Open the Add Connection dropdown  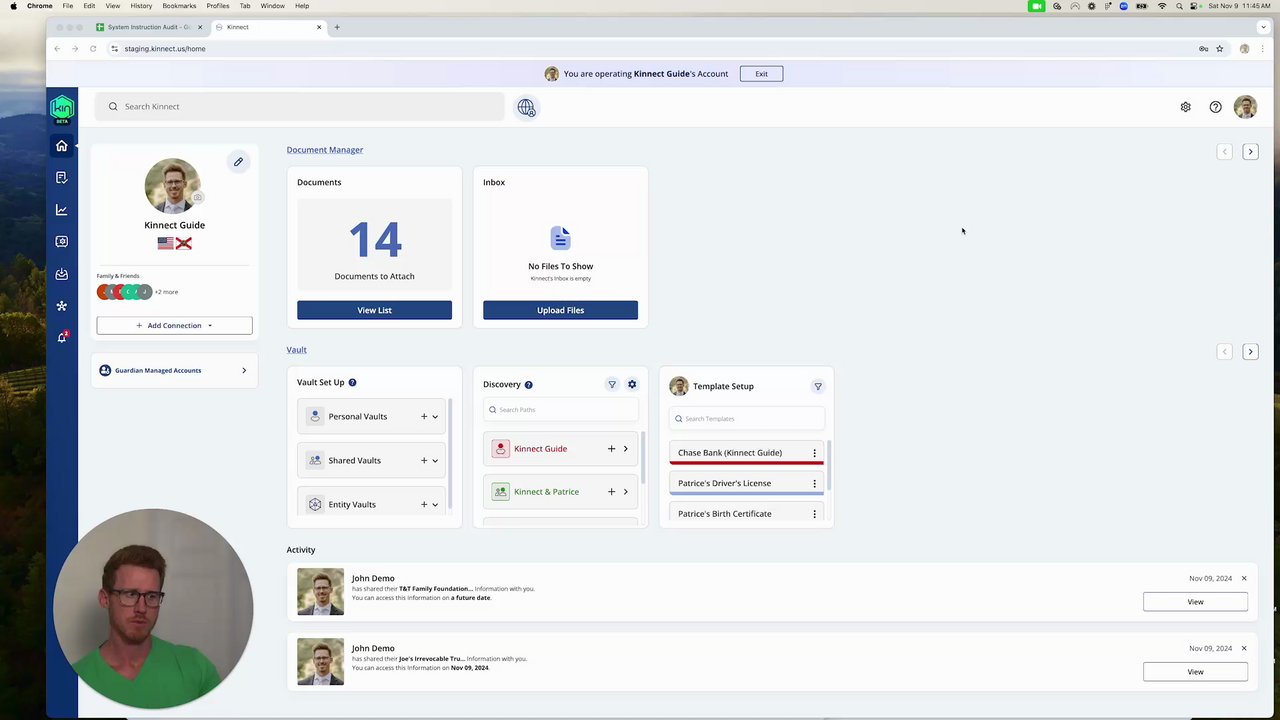(x=174, y=325)
